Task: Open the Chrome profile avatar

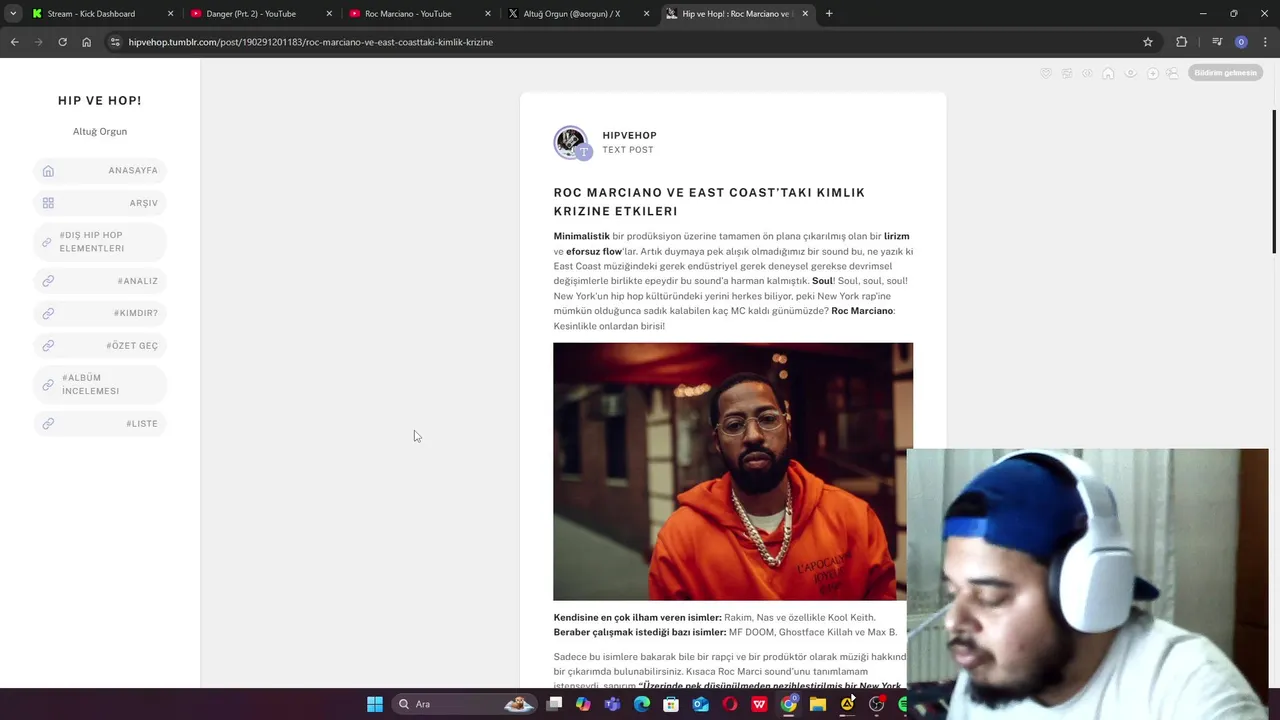Action: pos(1241,42)
